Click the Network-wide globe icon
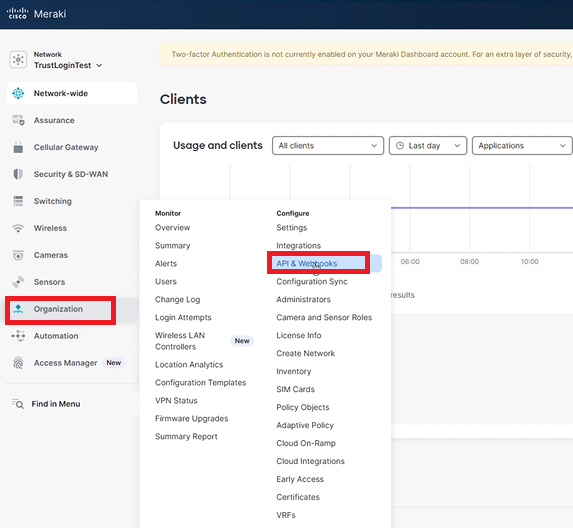This screenshot has width=573, height=528. (x=18, y=93)
